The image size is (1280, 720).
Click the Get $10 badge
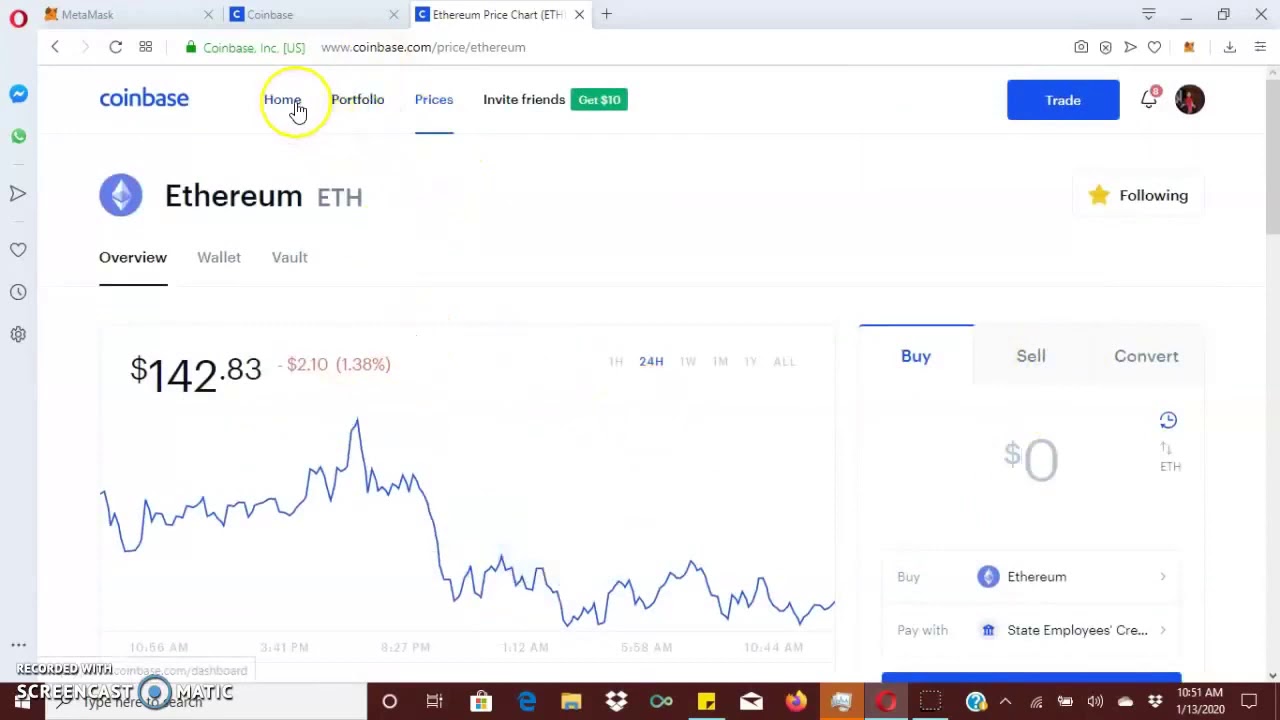[x=599, y=100]
